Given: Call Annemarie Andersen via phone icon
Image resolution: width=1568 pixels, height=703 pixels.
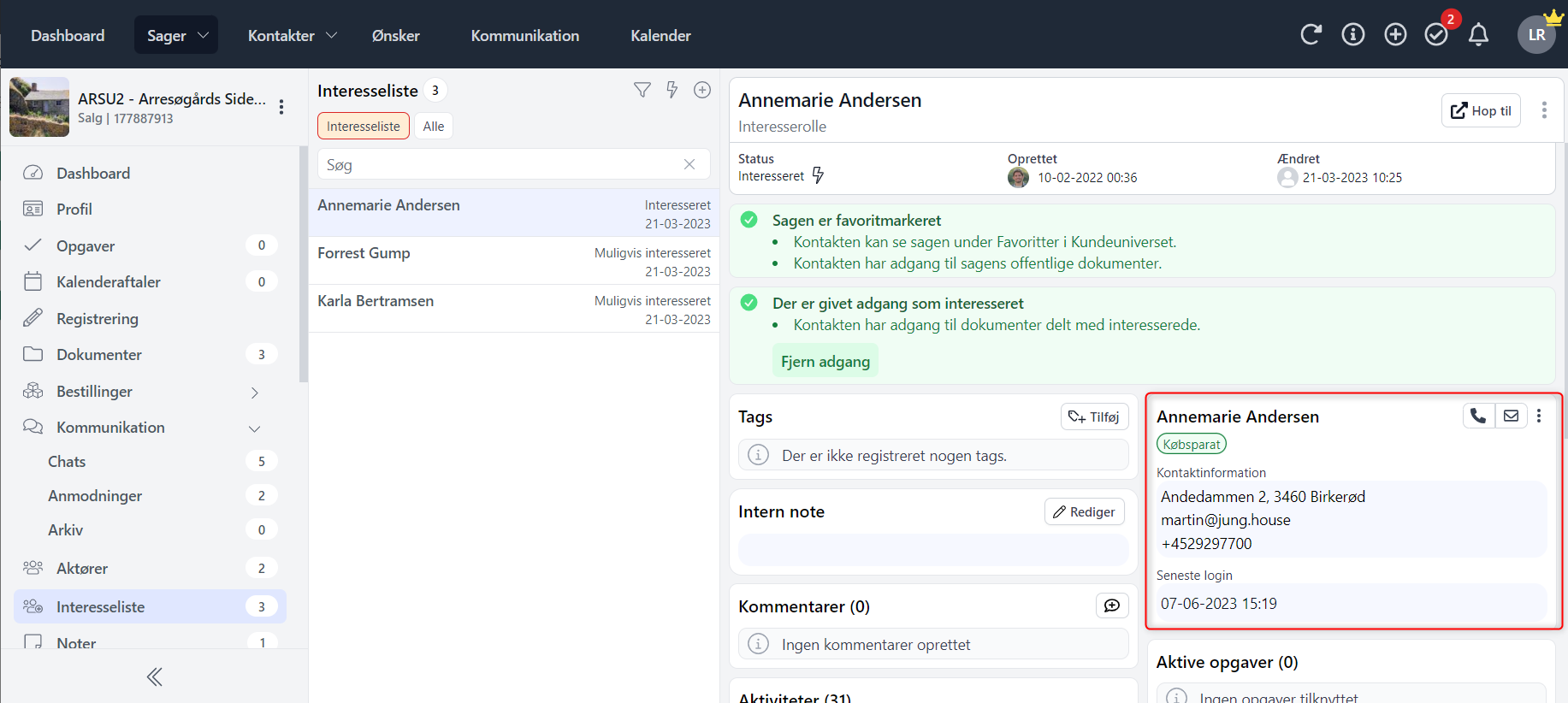Looking at the screenshot, I should tap(1478, 416).
